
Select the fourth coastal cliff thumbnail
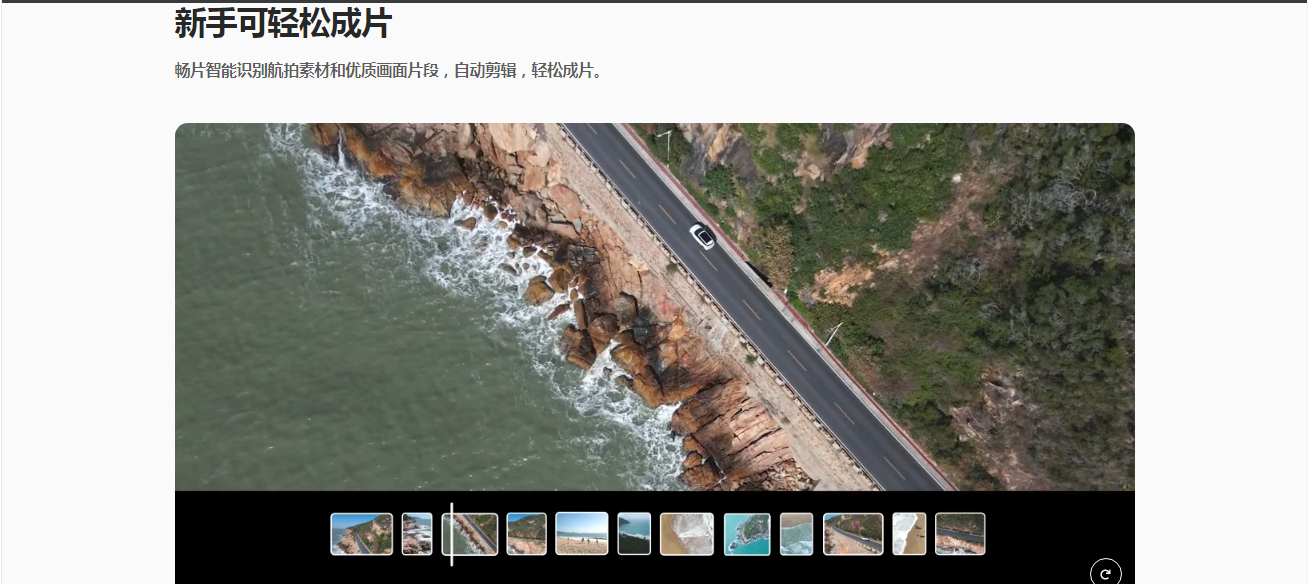click(526, 534)
